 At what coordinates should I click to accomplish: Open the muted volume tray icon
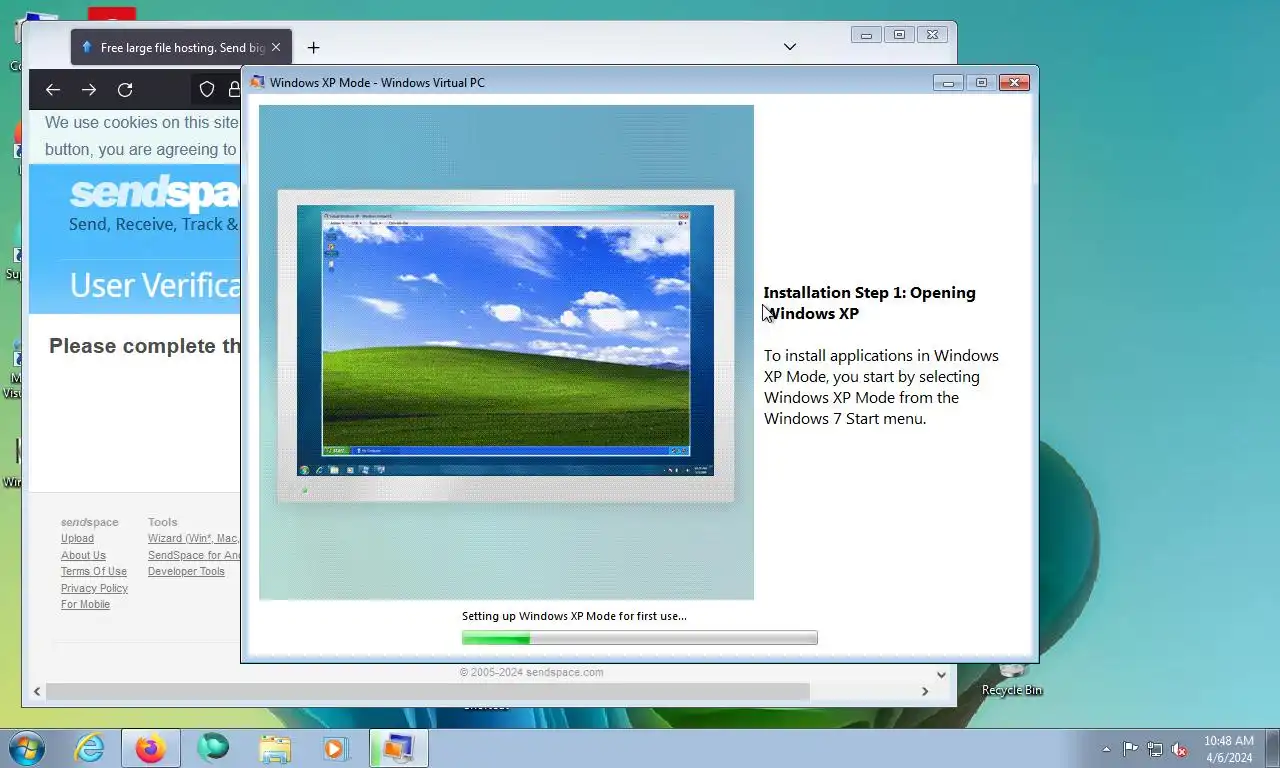point(1180,749)
